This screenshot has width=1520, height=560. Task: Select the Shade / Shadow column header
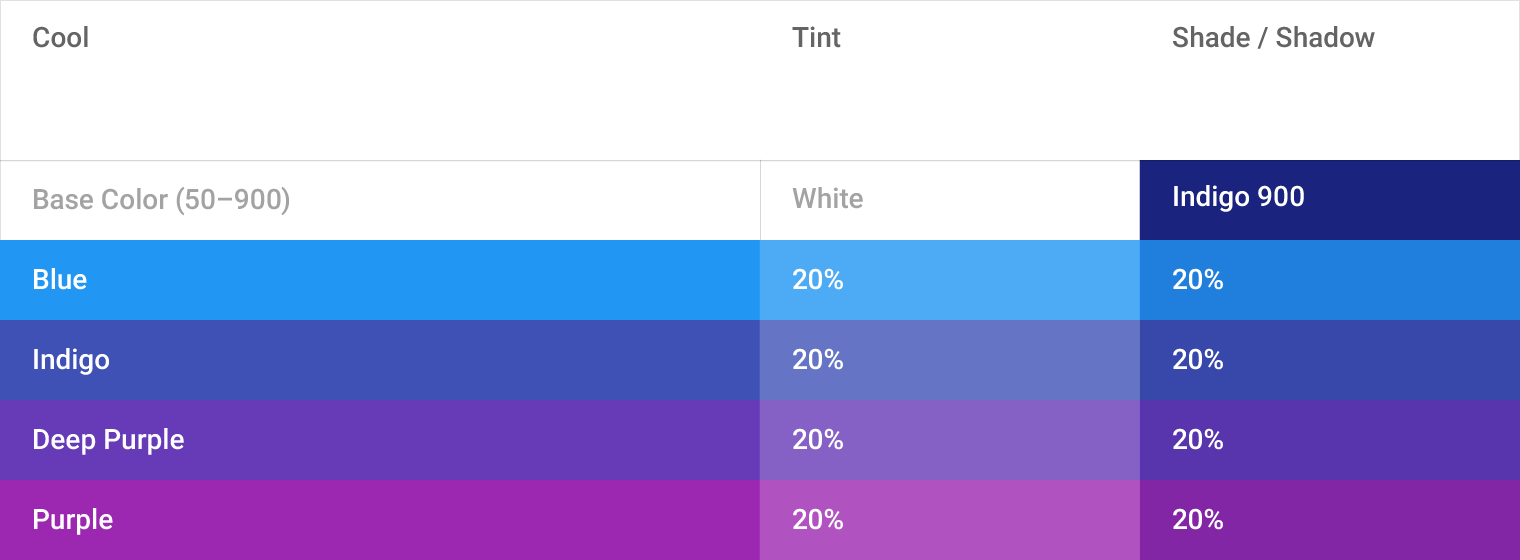pyautogui.click(x=1273, y=38)
